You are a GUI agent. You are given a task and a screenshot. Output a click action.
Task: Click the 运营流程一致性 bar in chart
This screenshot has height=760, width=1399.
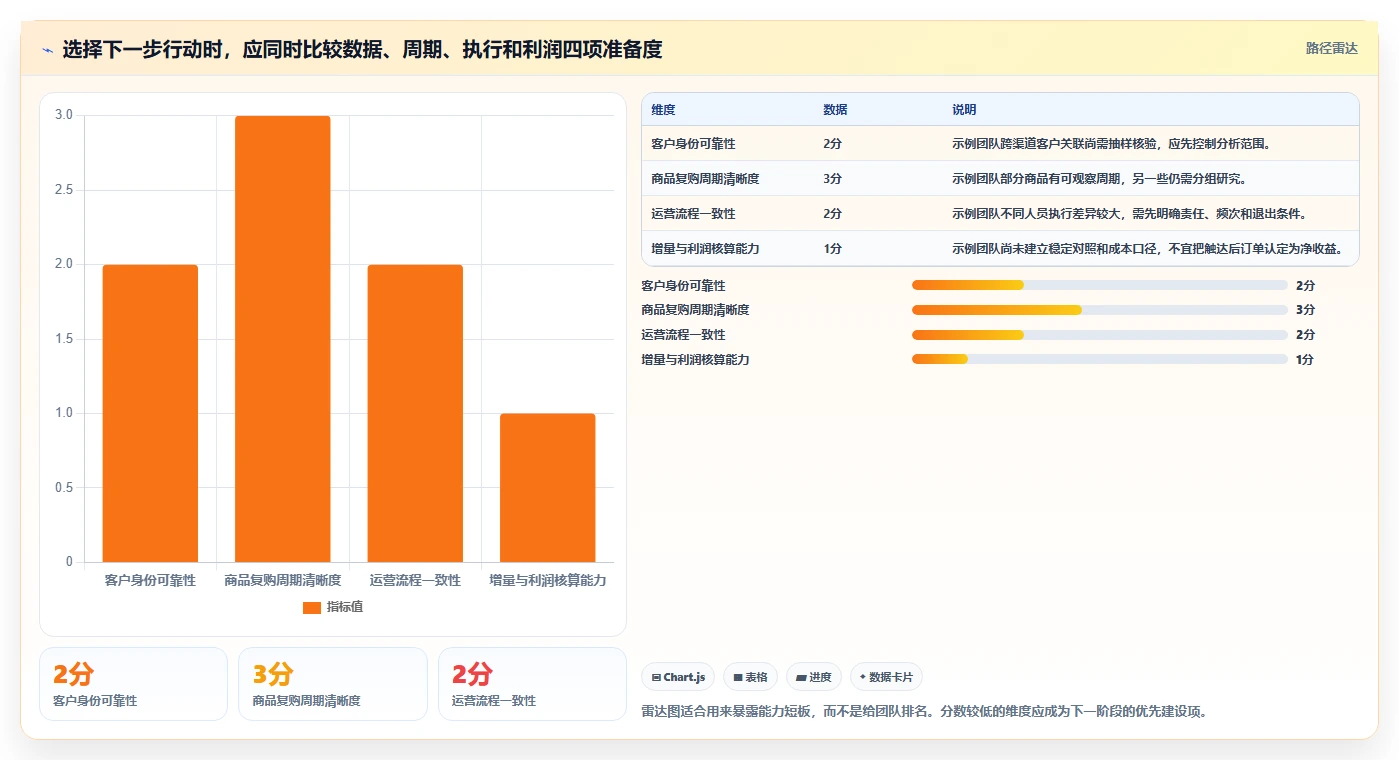click(415, 413)
